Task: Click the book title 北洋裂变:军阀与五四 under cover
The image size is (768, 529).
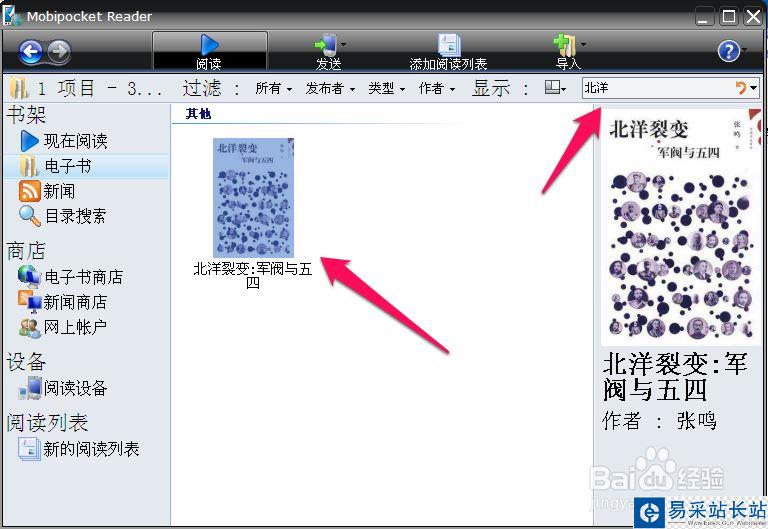Action: click(x=253, y=275)
